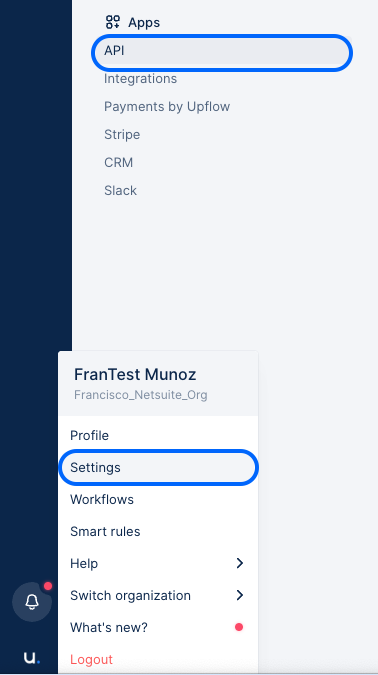Open Profile from the user menu
Screen dimensions: 378x675
pyautogui.click(x=158, y=435)
